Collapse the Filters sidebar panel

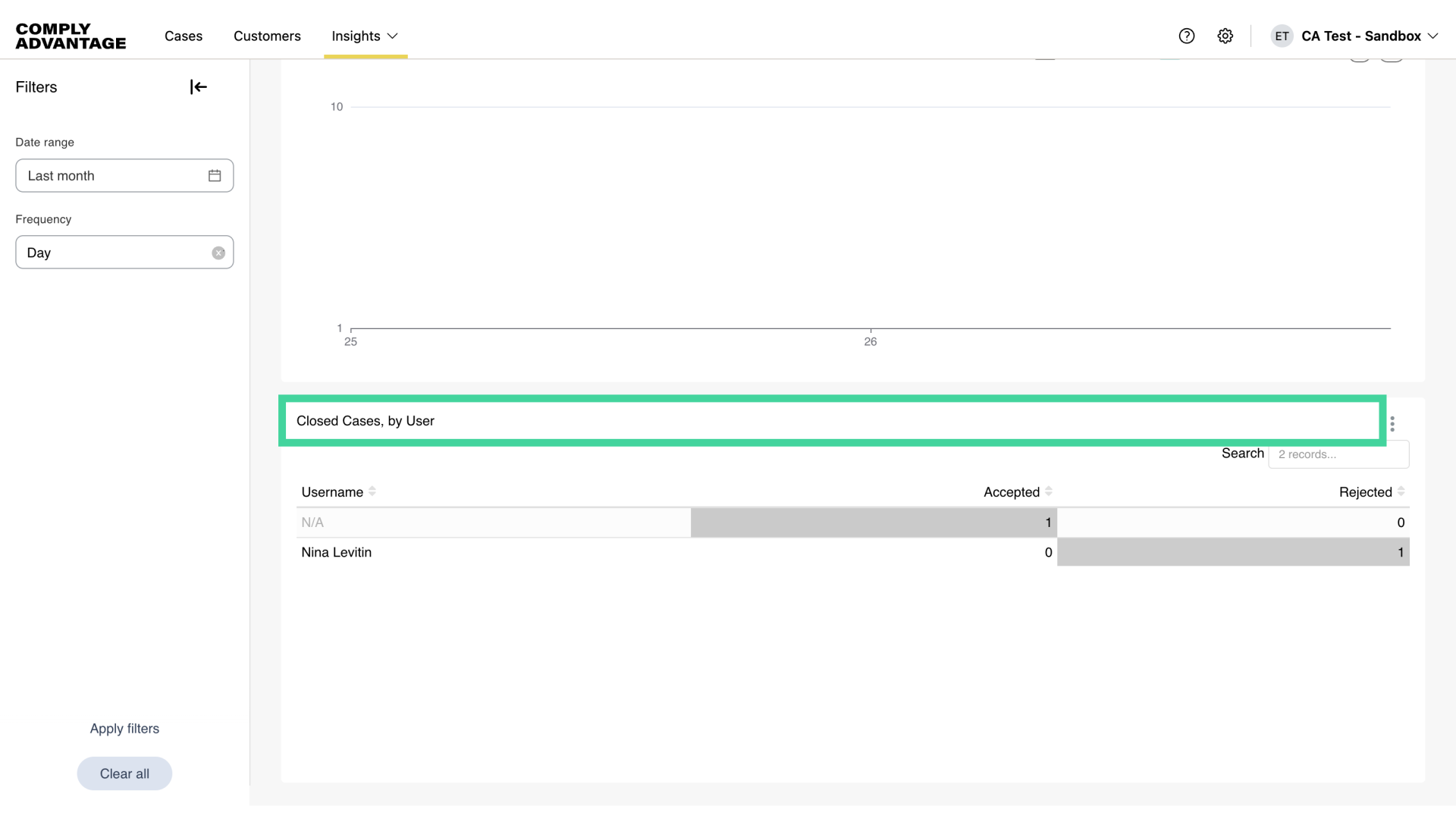pyautogui.click(x=198, y=87)
